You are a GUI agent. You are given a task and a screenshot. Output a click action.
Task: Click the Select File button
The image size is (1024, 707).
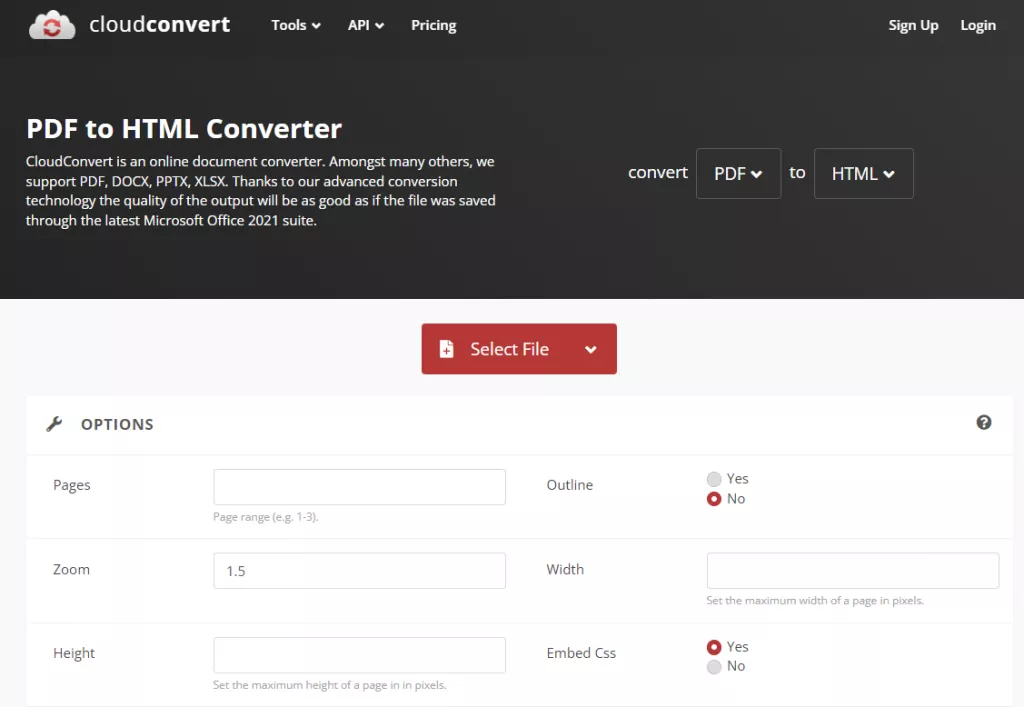click(519, 349)
